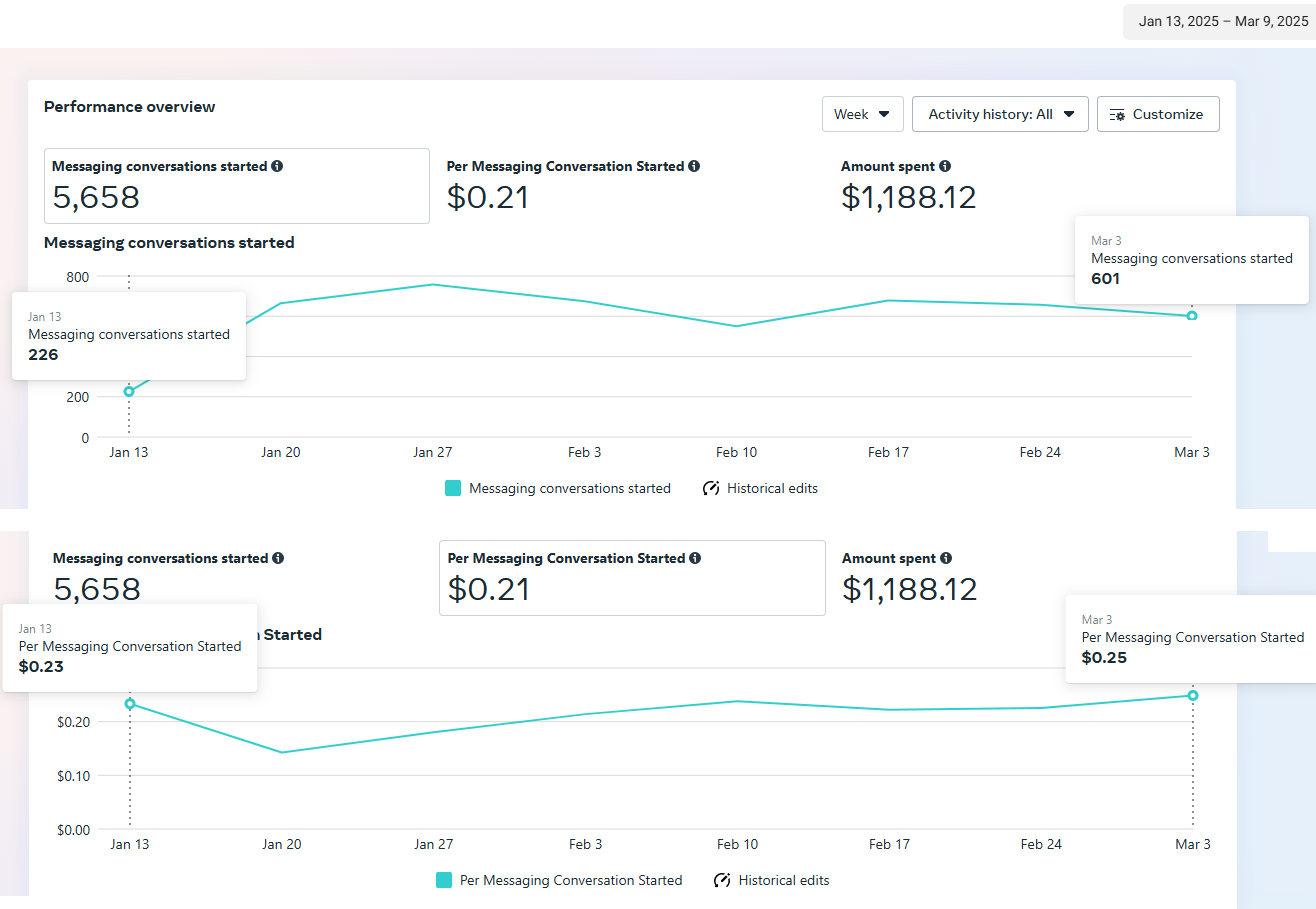Click the teal Per Messaging Conversation Started legend swatch
The height and width of the screenshot is (909, 1316).
(444, 880)
